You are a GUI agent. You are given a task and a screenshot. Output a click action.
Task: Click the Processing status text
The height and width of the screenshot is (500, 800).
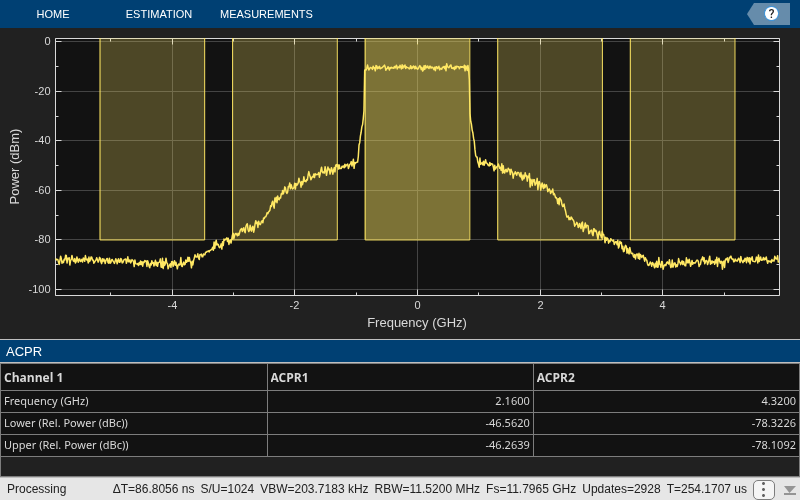coord(36,489)
